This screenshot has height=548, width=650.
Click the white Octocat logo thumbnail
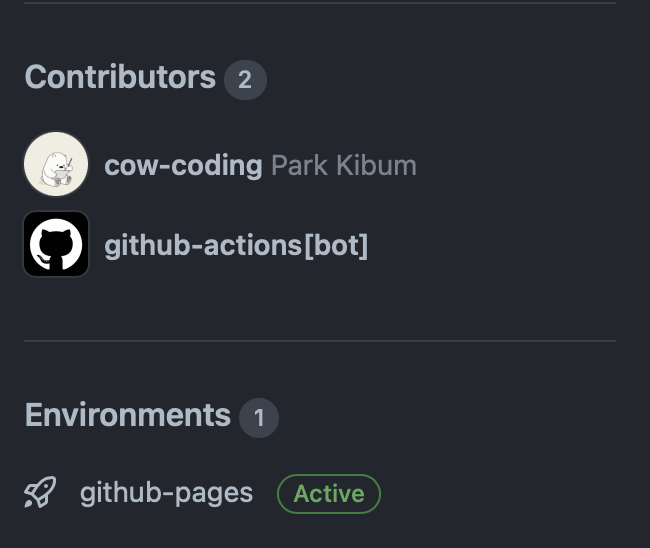coord(56,244)
